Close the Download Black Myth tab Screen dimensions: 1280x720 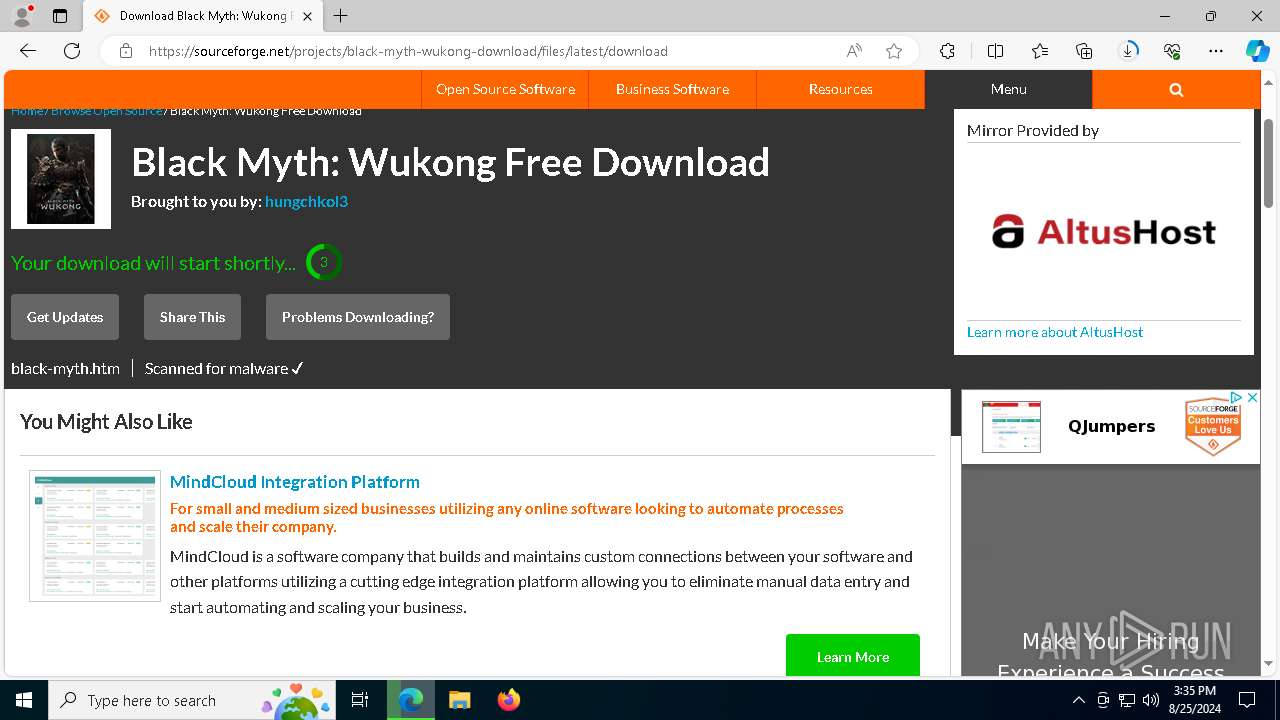click(307, 16)
